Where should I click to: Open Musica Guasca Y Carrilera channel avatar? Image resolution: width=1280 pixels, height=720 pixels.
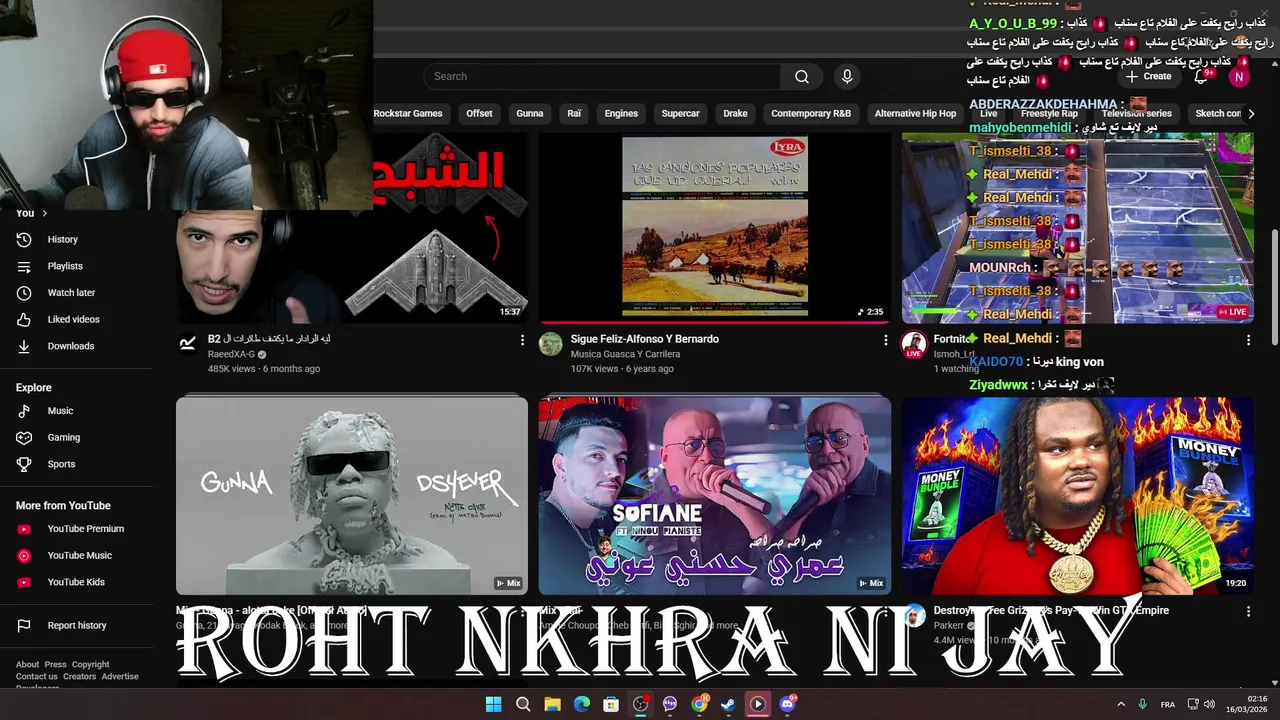550,344
